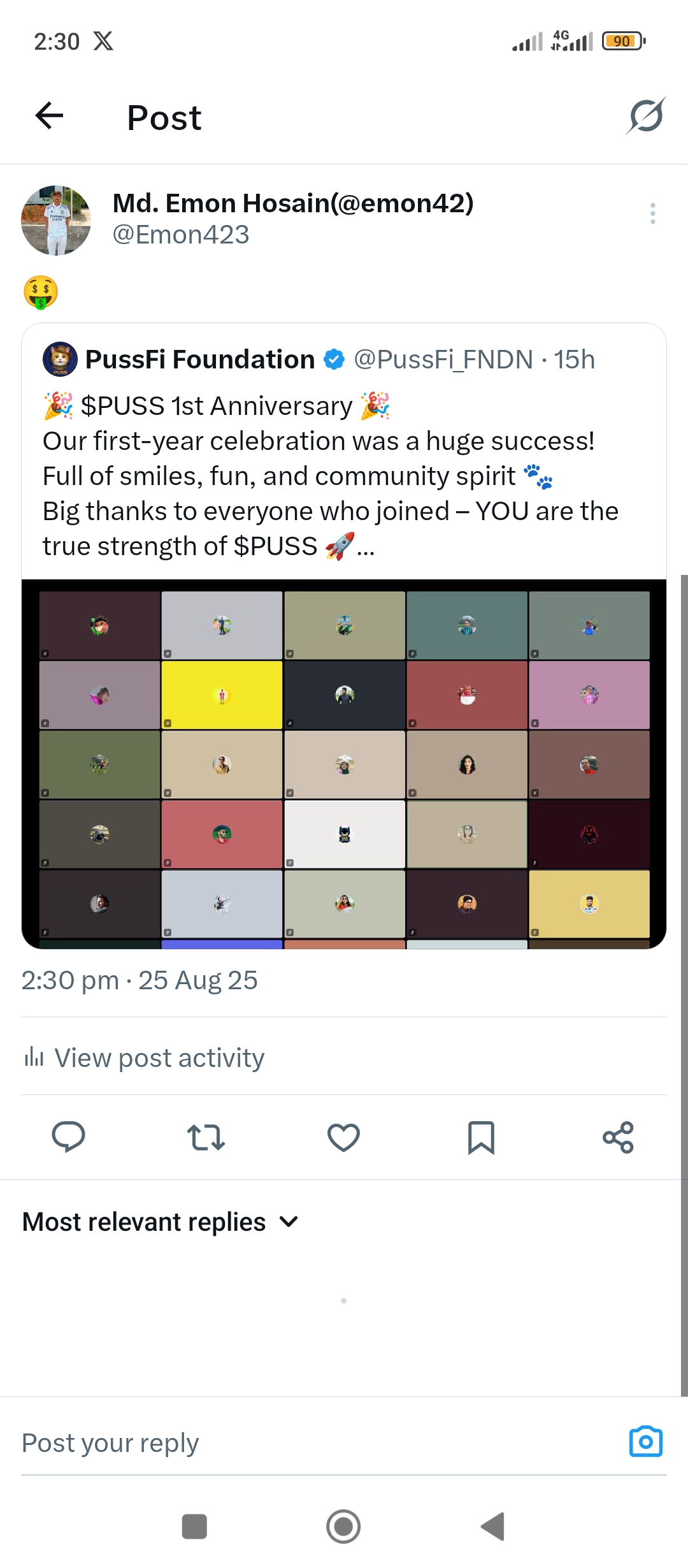
Task: Open the @Emon423 handle
Action: 181,235
